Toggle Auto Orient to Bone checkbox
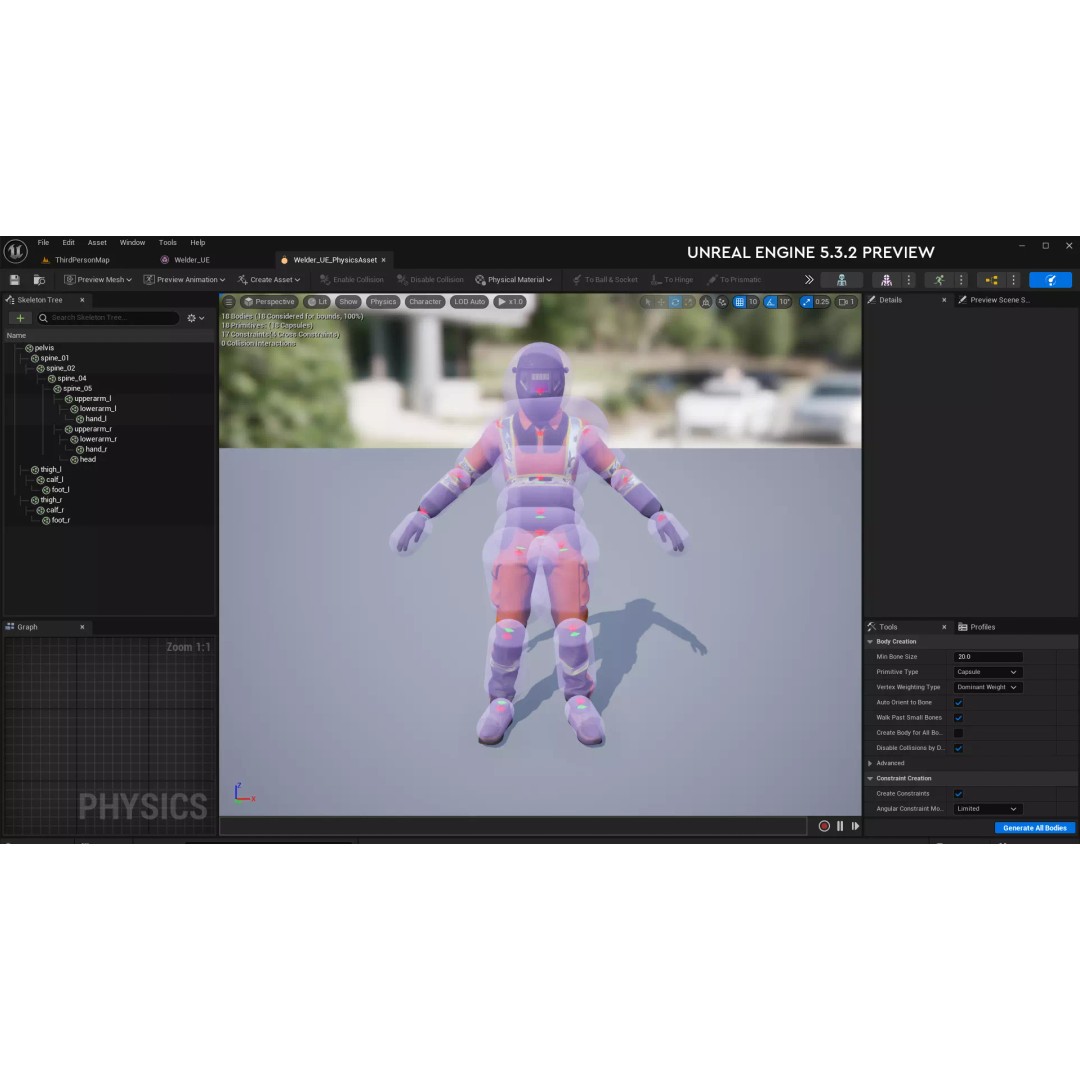Viewport: 1080px width, 1080px height. click(x=958, y=703)
